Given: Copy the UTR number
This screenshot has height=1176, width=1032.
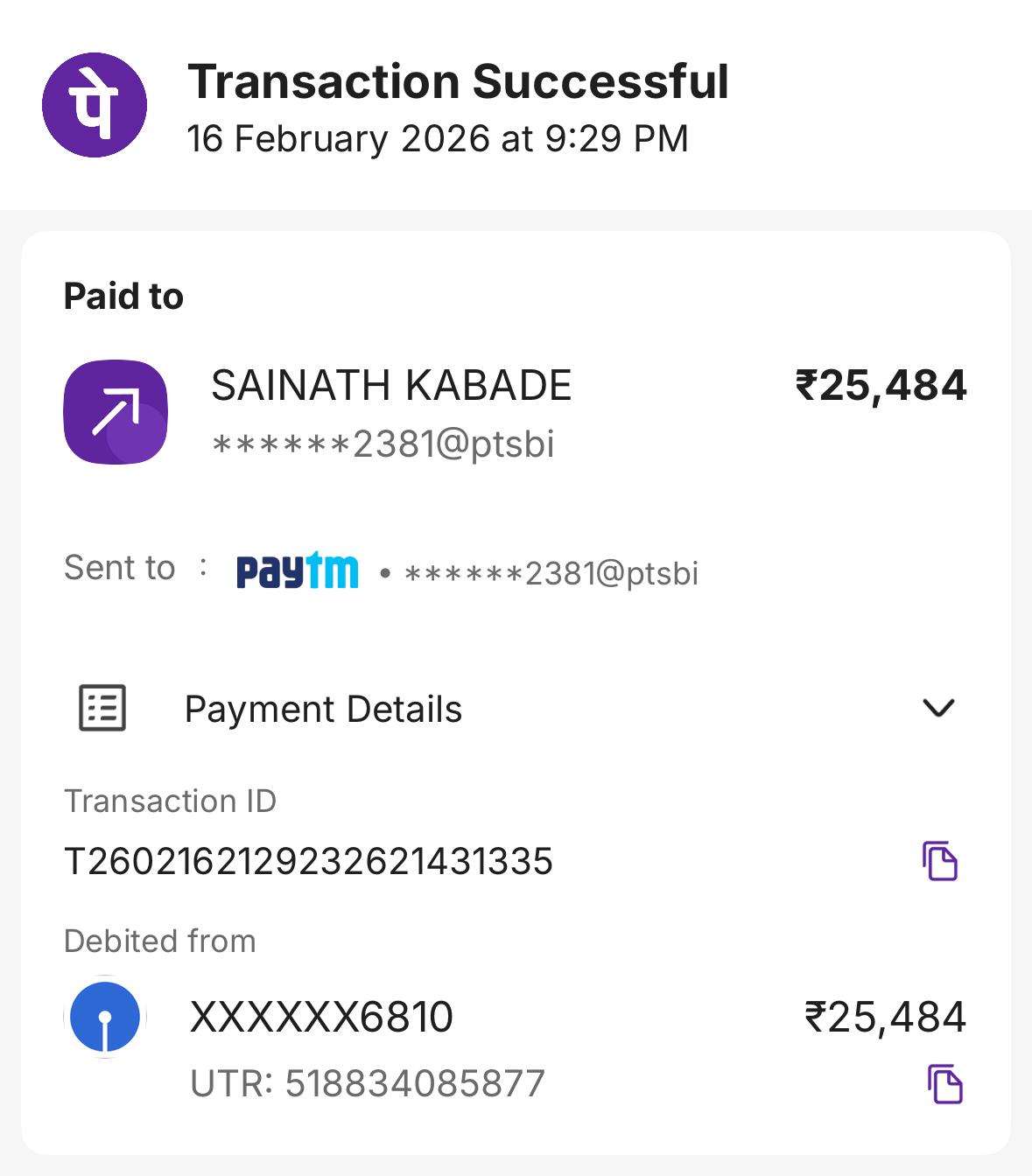Looking at the screenshot, I should [944, 1084].
